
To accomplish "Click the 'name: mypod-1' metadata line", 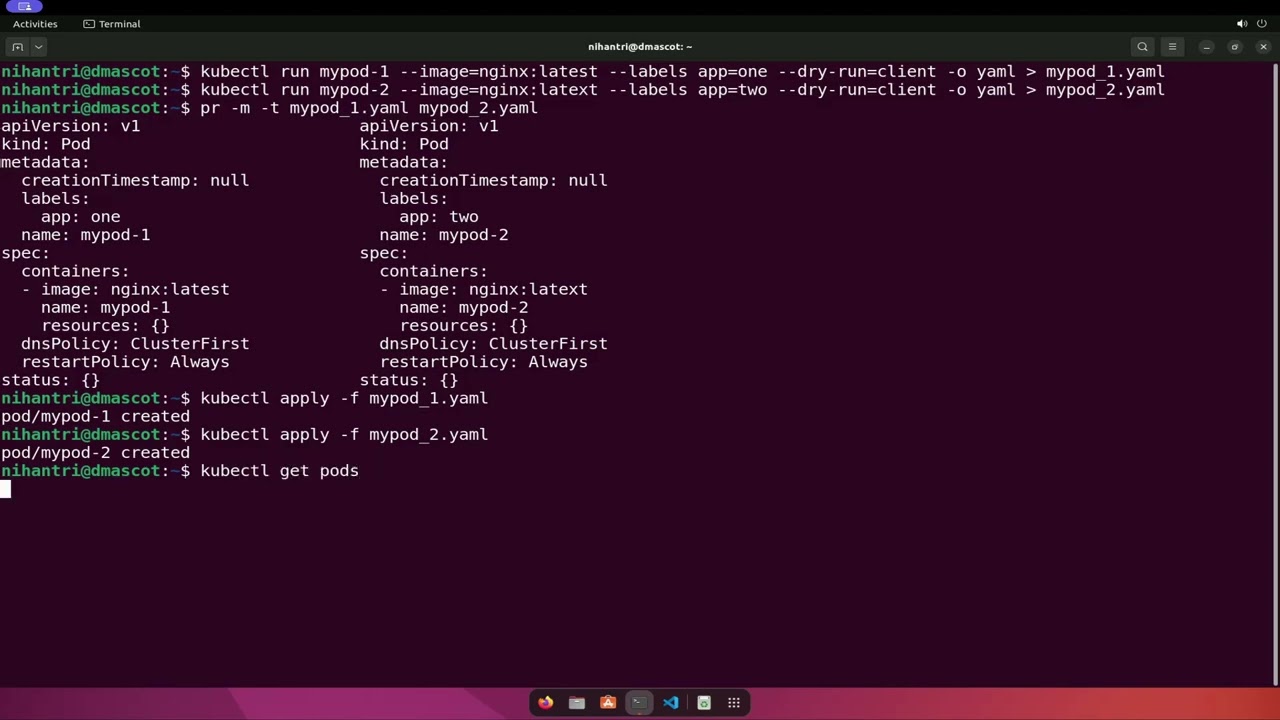I will 85,235.
